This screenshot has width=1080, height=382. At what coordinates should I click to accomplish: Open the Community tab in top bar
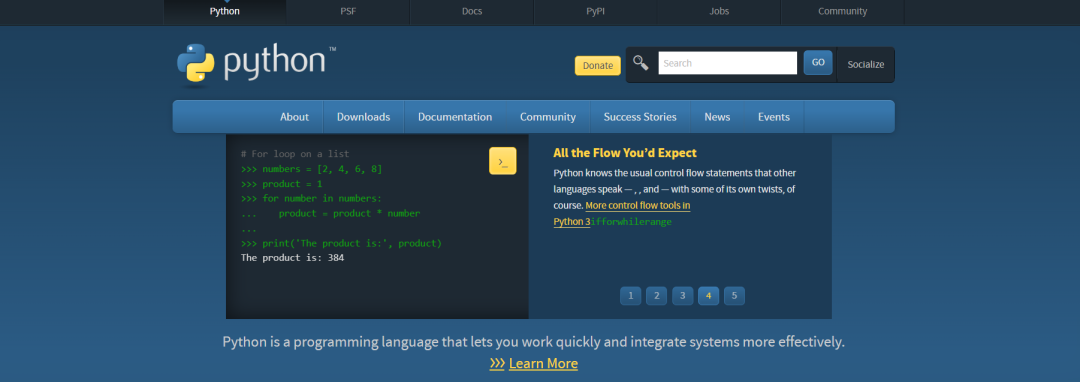(x=842, y=12)
